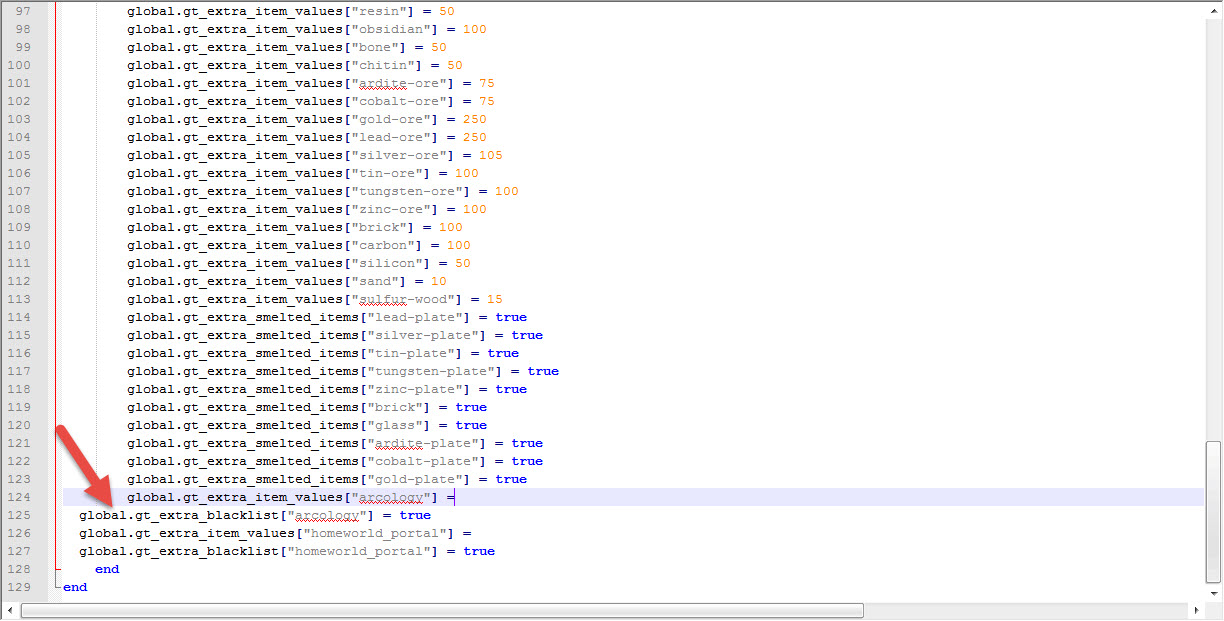
Task: Click the horizontal scrollbar left arrow
Action: [13, 609]
